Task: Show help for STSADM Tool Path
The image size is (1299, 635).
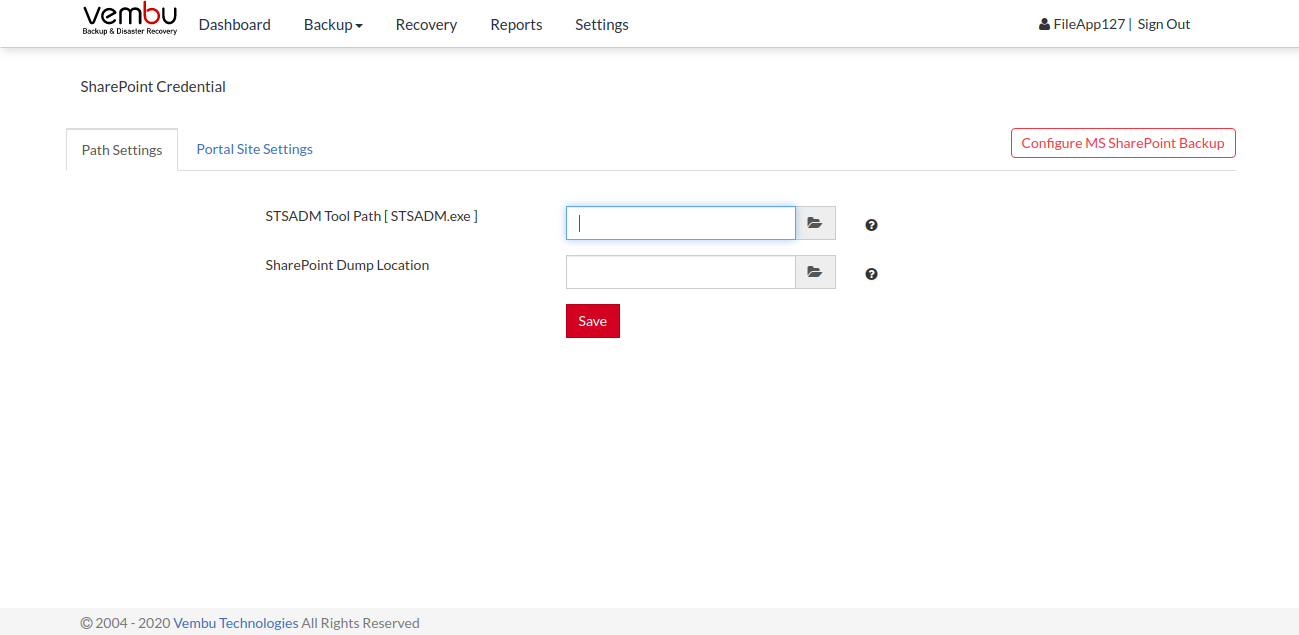Action: coord(871,225)
